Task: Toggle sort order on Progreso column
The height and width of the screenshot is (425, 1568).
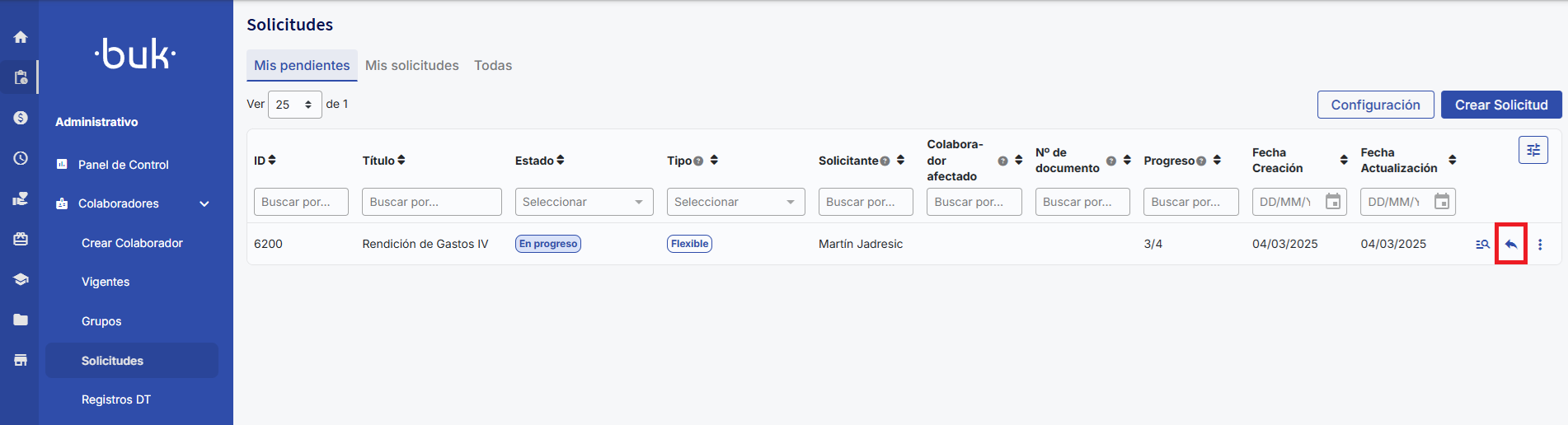Action: click(x=1217, y=160)
